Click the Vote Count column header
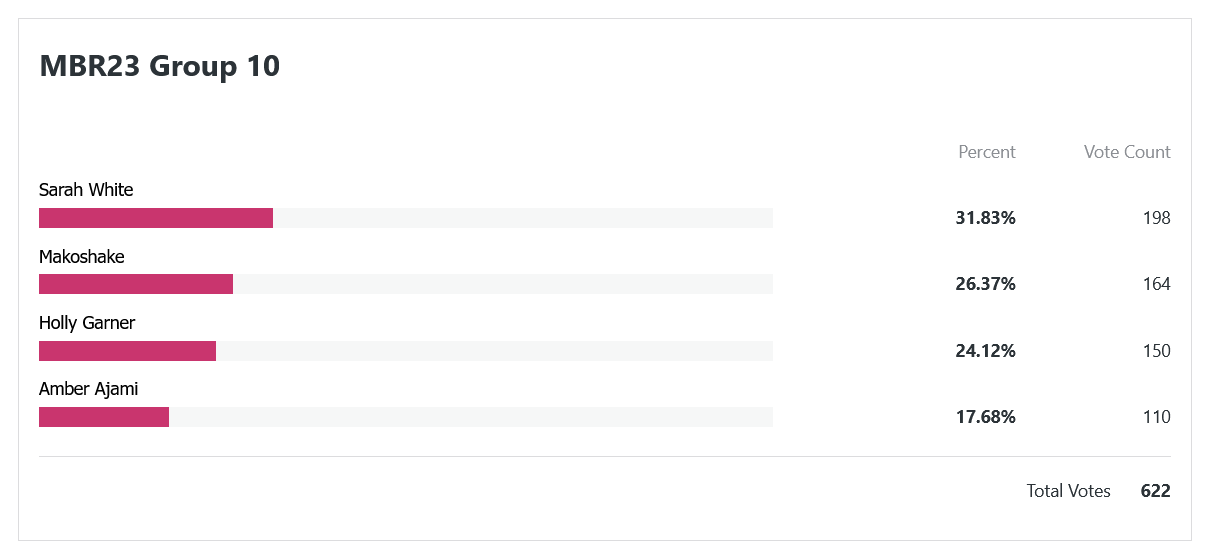This screenshot has width=1207, height=552. 1127,152
